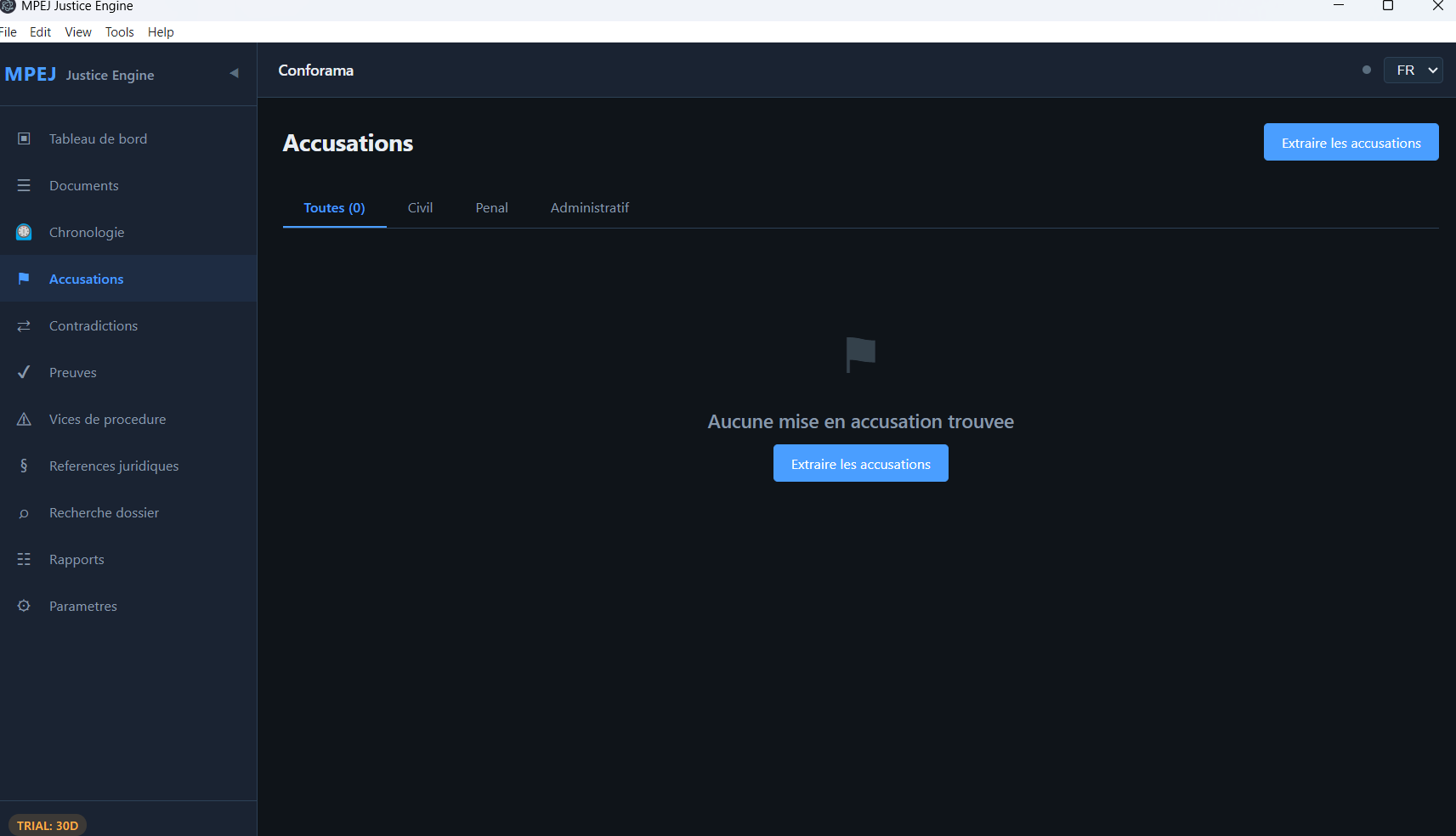Switch to the Penal tab
The image size is (1456, 836).
pos(491,208)
